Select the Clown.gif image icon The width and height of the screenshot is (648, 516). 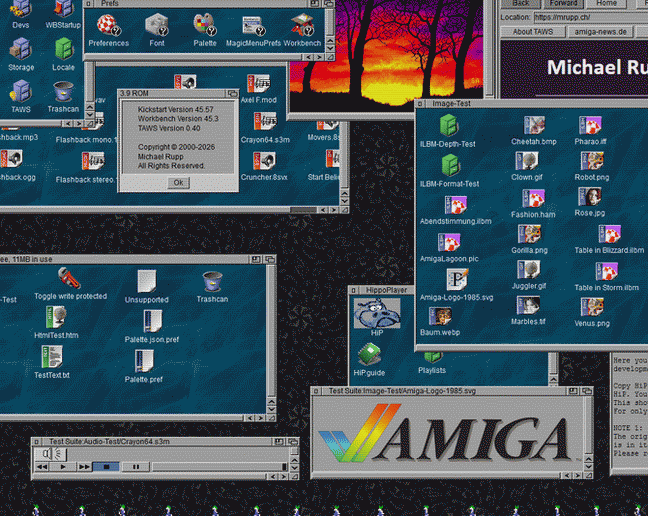tap(527, 161)
